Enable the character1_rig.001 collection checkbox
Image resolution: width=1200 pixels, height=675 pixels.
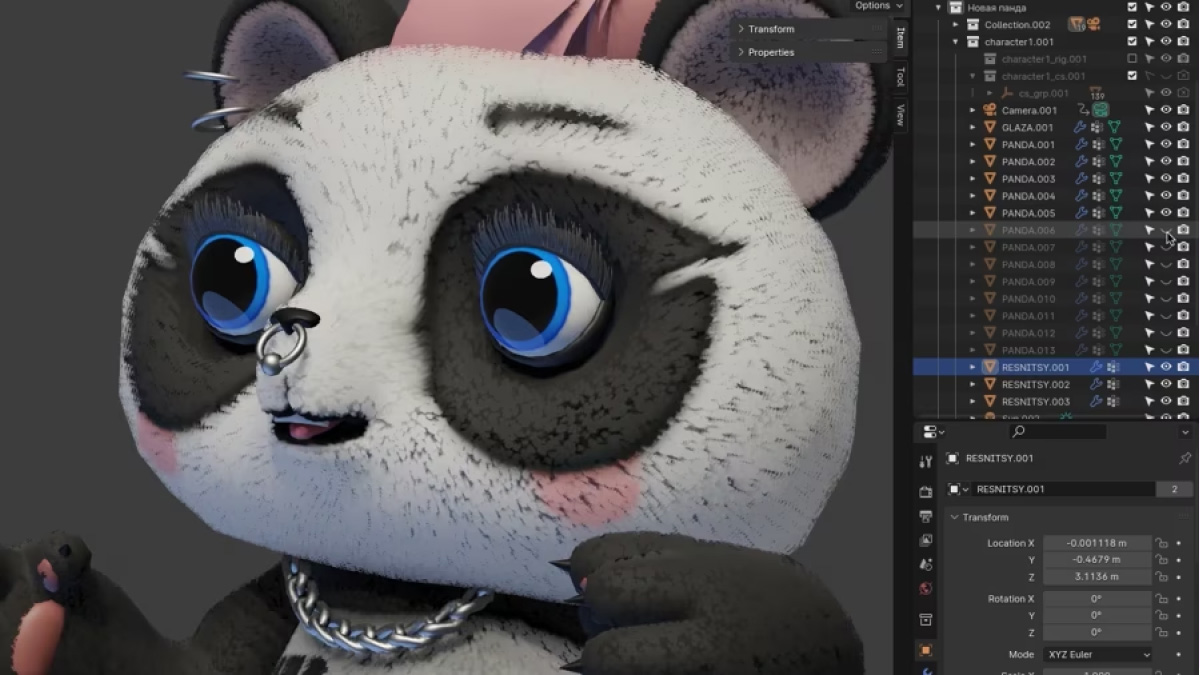[1132, 59]
